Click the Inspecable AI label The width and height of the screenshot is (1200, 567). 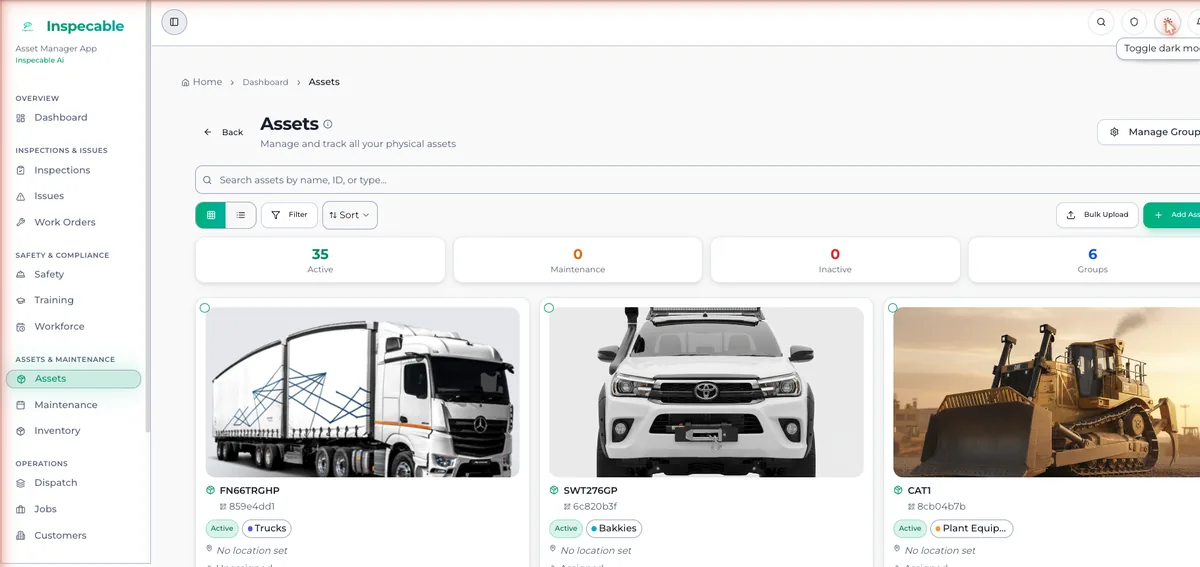coord(40,61)
